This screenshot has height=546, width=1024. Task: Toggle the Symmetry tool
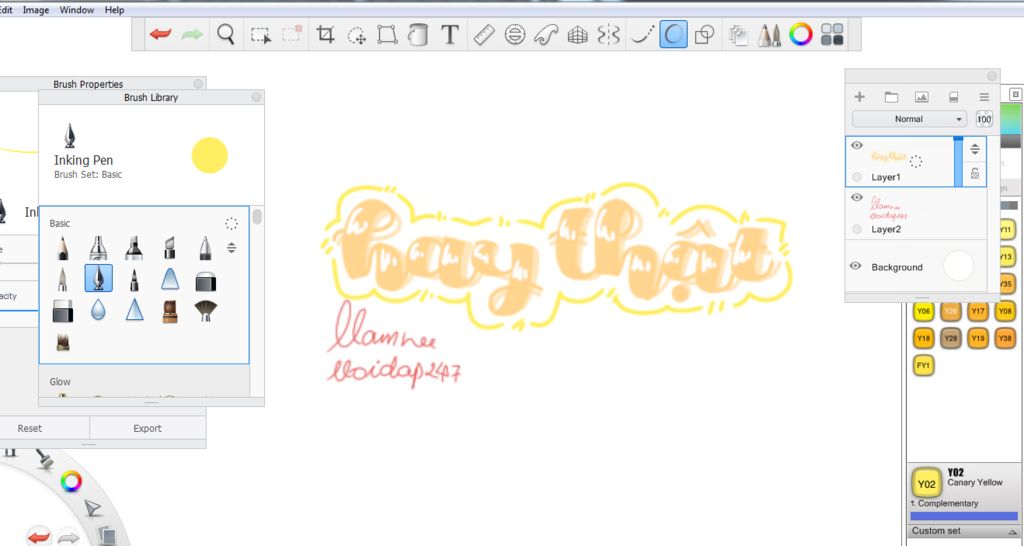608,34
